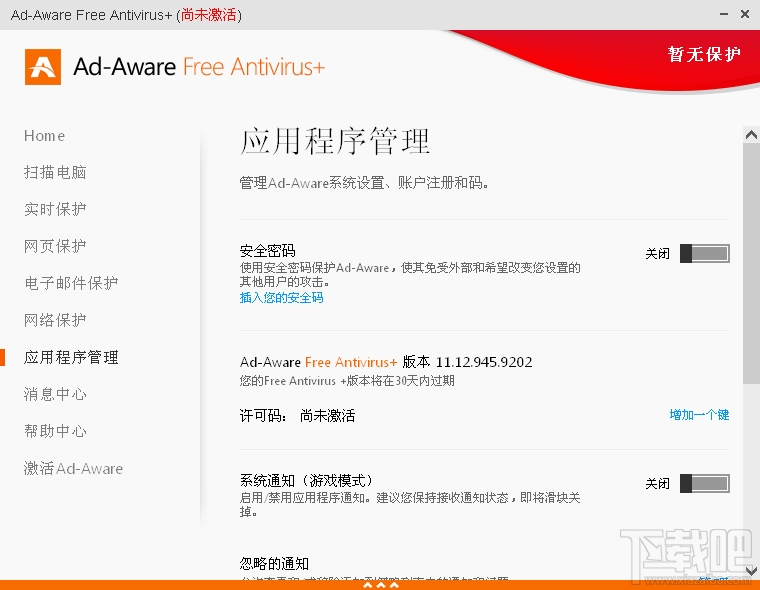Click the vertical scrollbar thumb
Image resolution: width=760 pixels, height=590 pixels.
(751, 263)
